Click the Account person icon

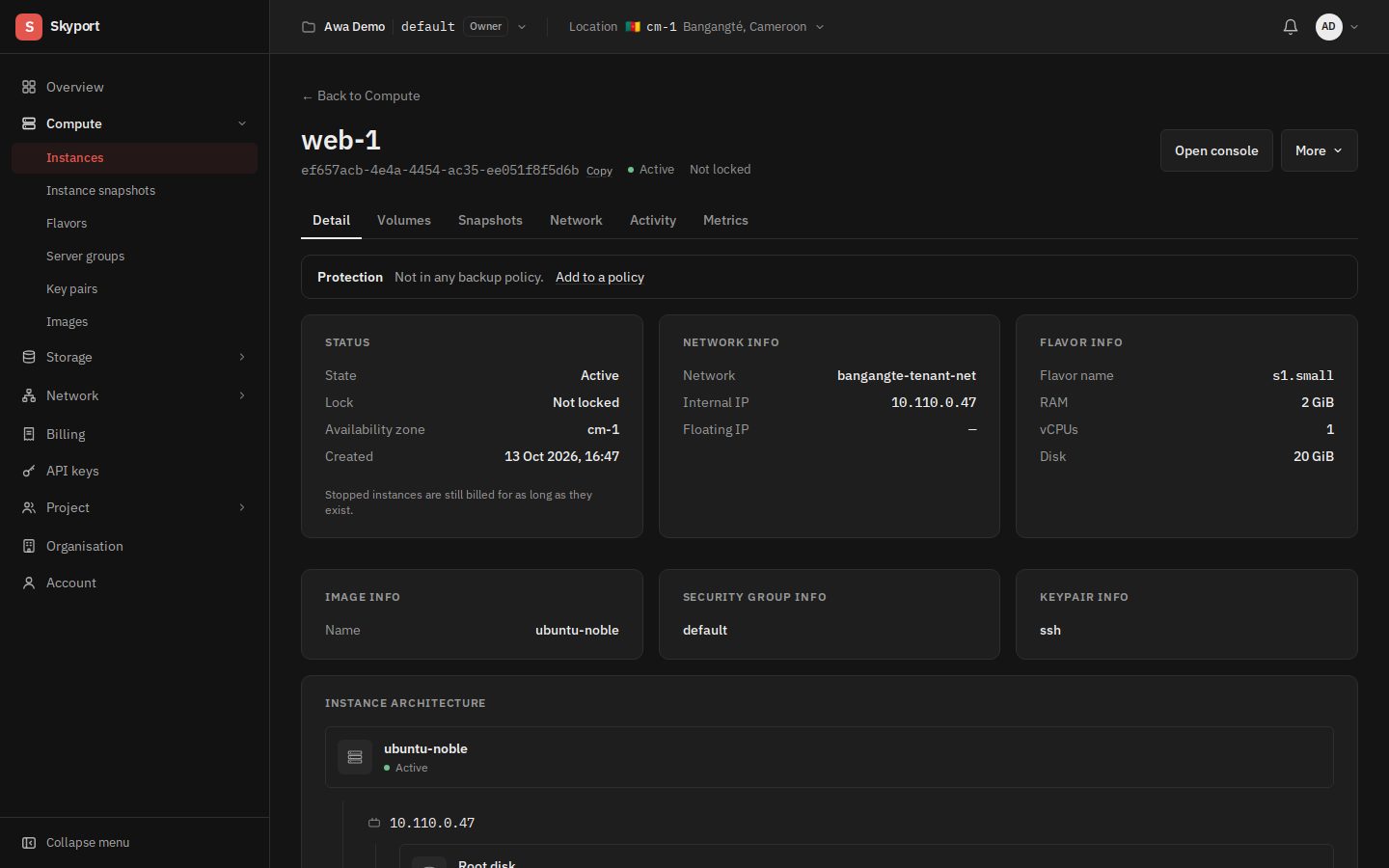tap(29, 583)
